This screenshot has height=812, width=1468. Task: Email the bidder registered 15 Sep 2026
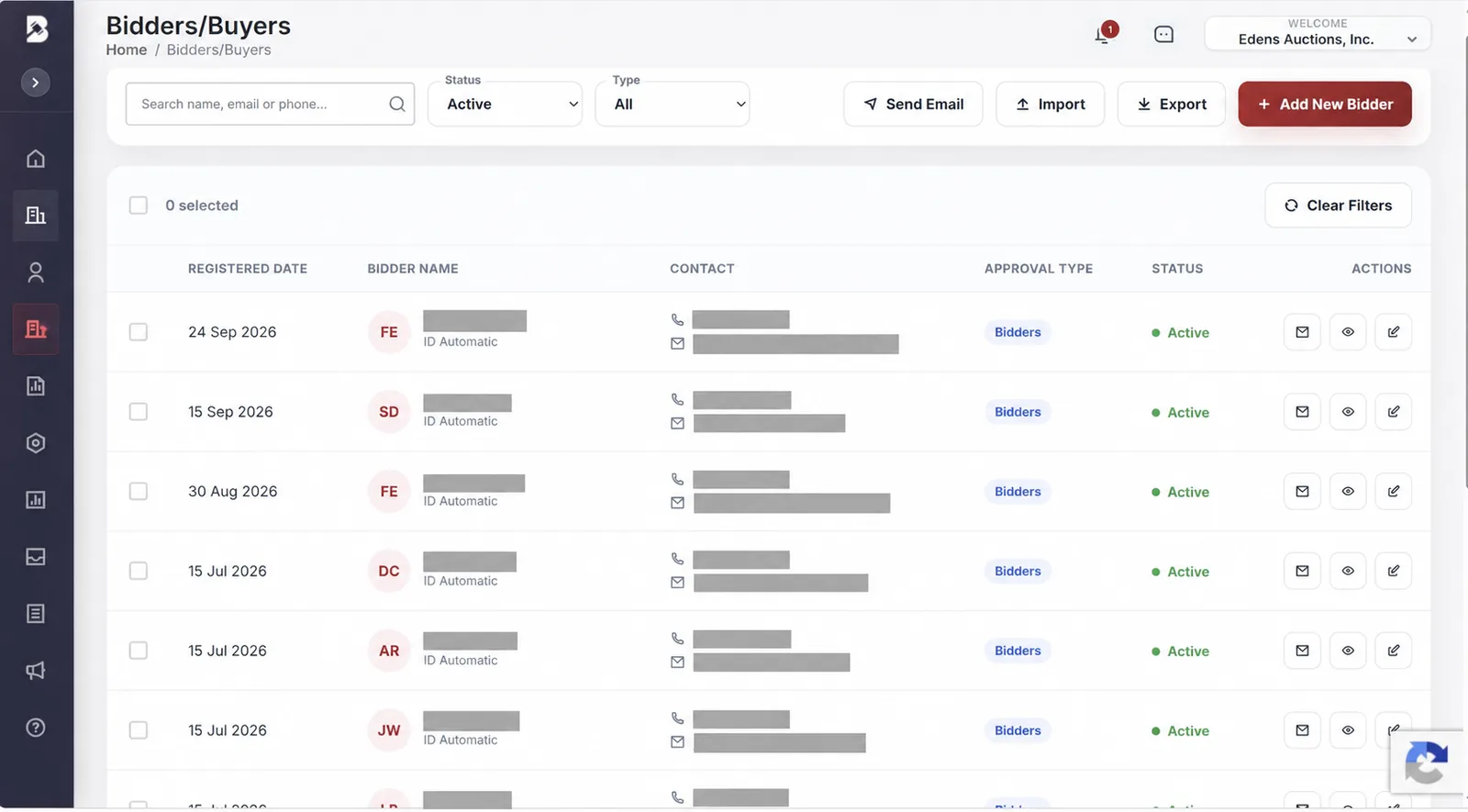(1302, 412)
